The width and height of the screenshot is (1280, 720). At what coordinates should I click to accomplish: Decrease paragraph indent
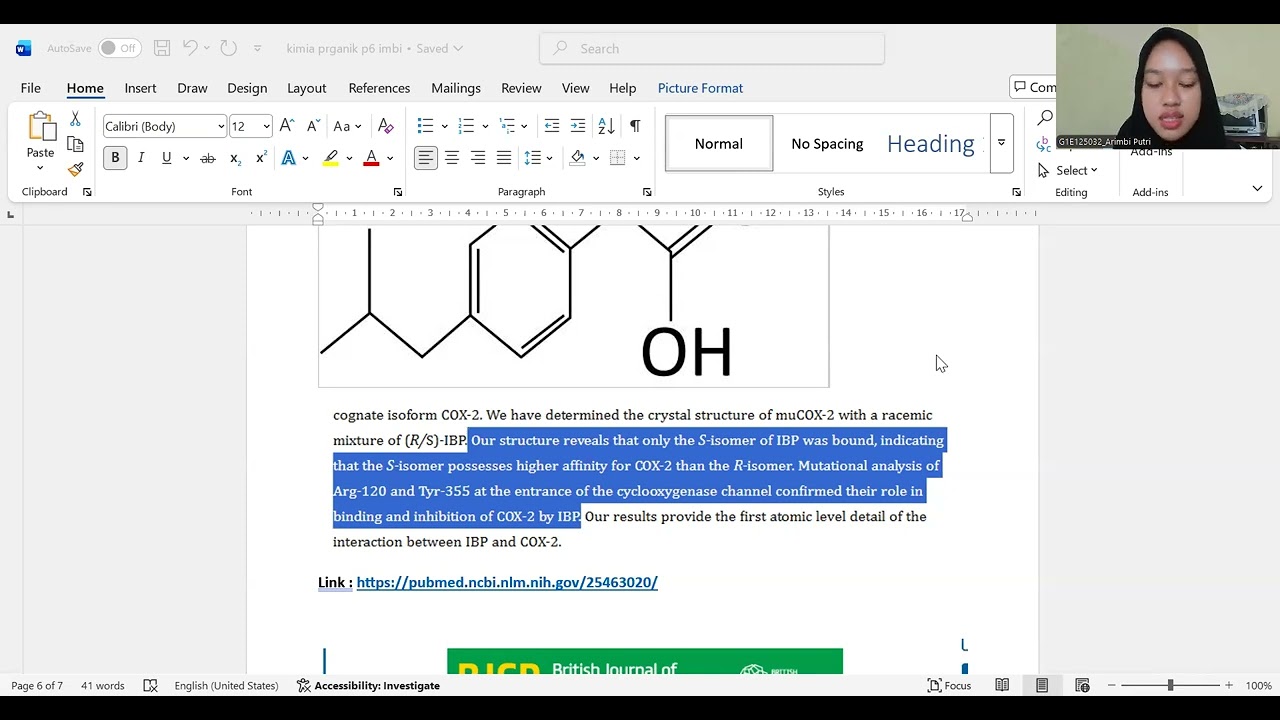coord(552,126)
